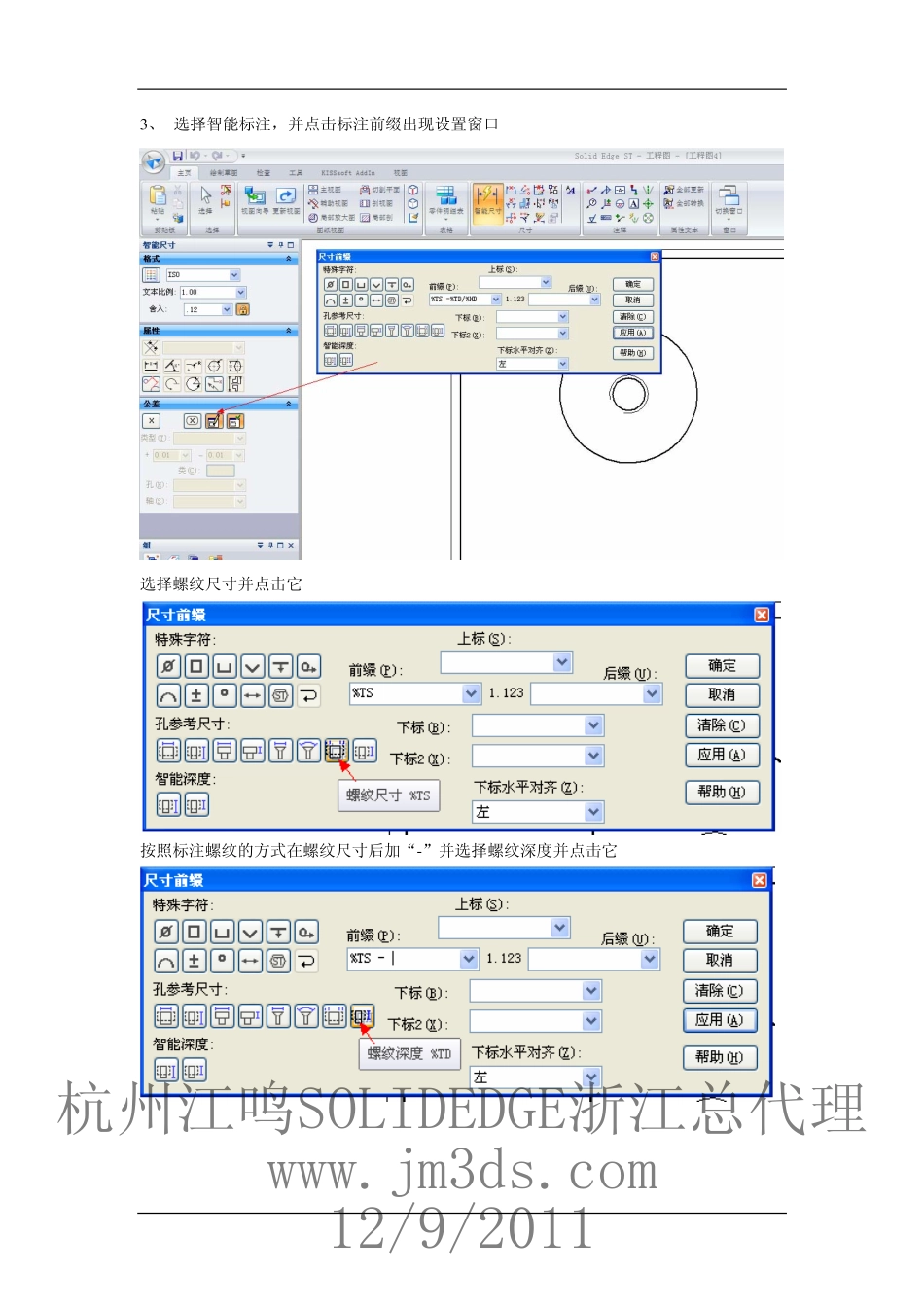The image size is (924, 1307).
Task: Open 前缀 dropdown showing %TS
Action: 471,693
